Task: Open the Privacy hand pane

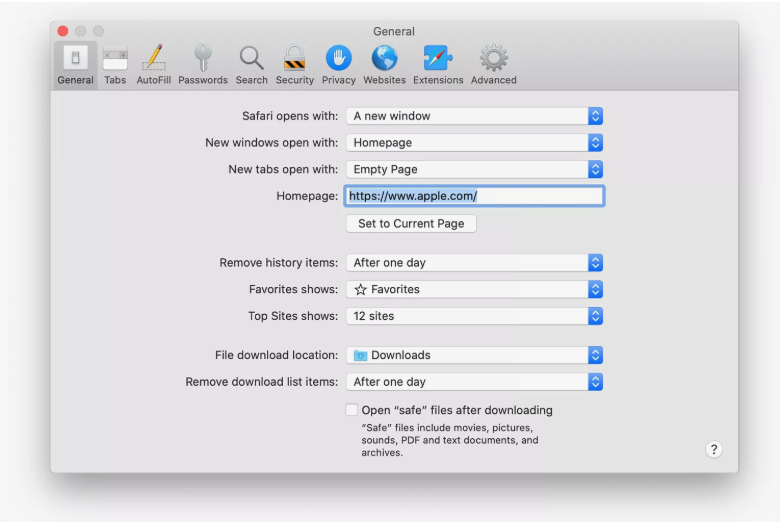Action: click(339, 65)
